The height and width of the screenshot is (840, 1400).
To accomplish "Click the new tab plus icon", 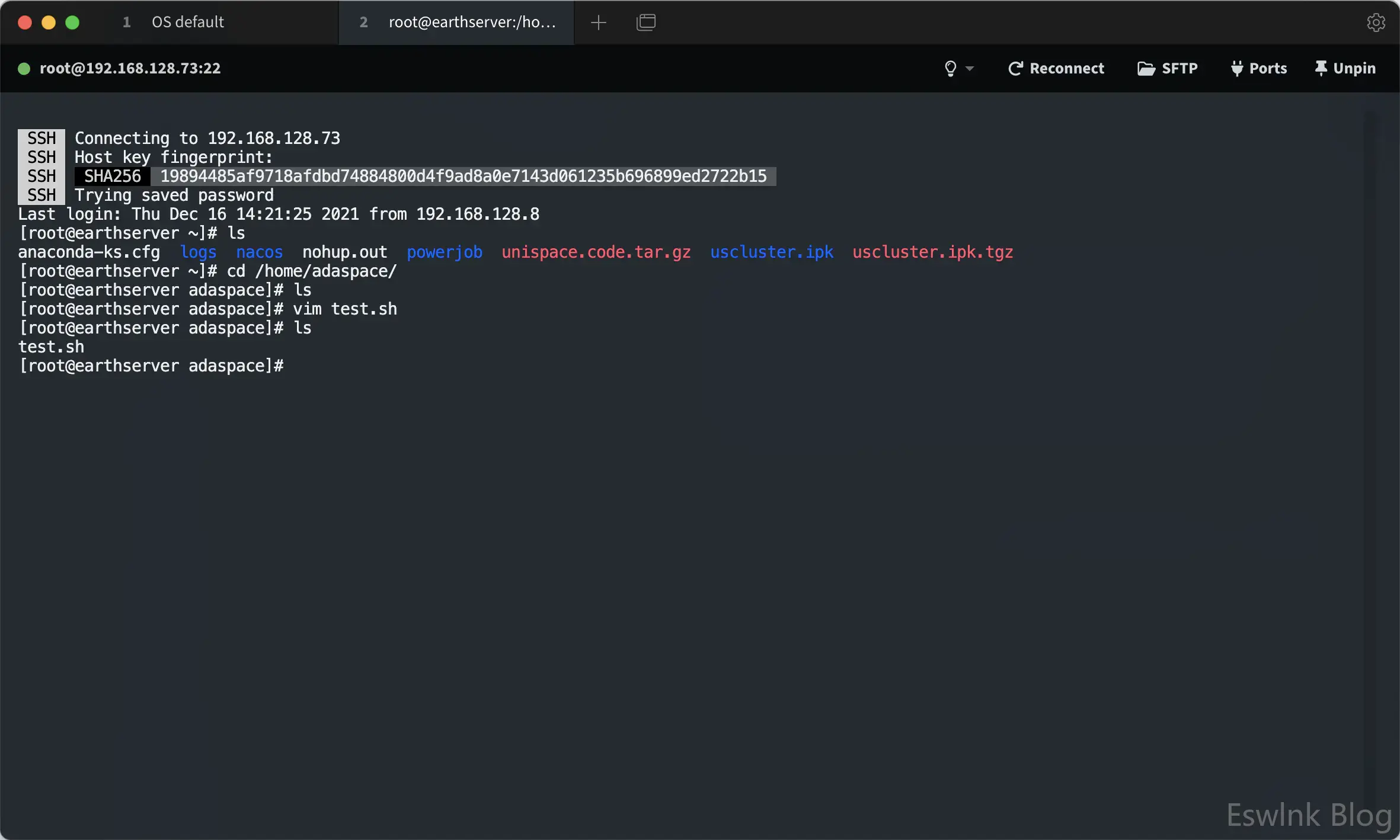I will click(x=599, y=23).
